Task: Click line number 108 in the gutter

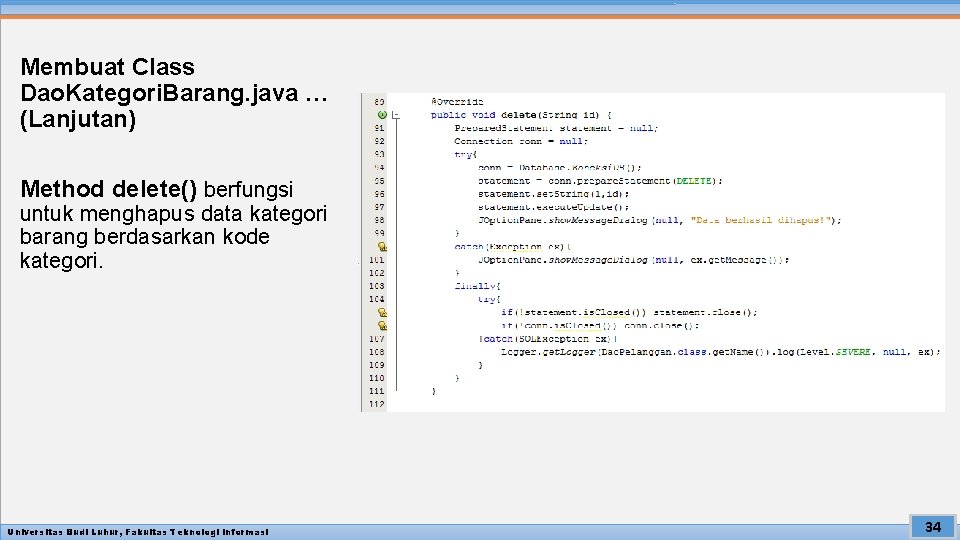Action: pos(377,352)
